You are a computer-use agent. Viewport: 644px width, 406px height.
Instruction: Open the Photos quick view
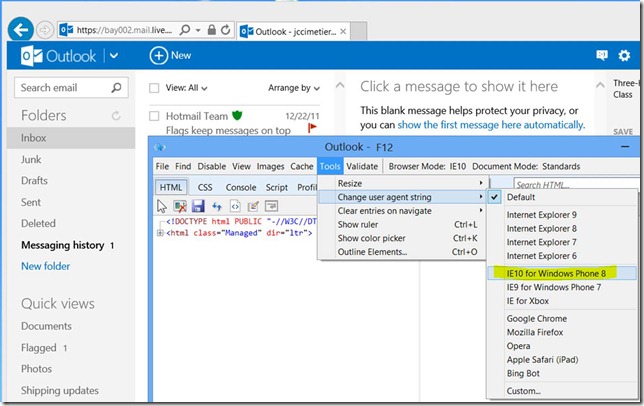37,369
